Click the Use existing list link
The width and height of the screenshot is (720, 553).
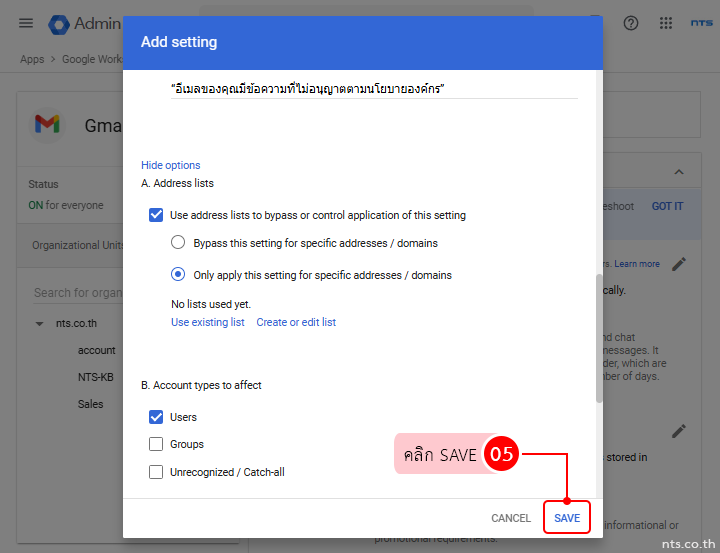[x=208, y=322]
